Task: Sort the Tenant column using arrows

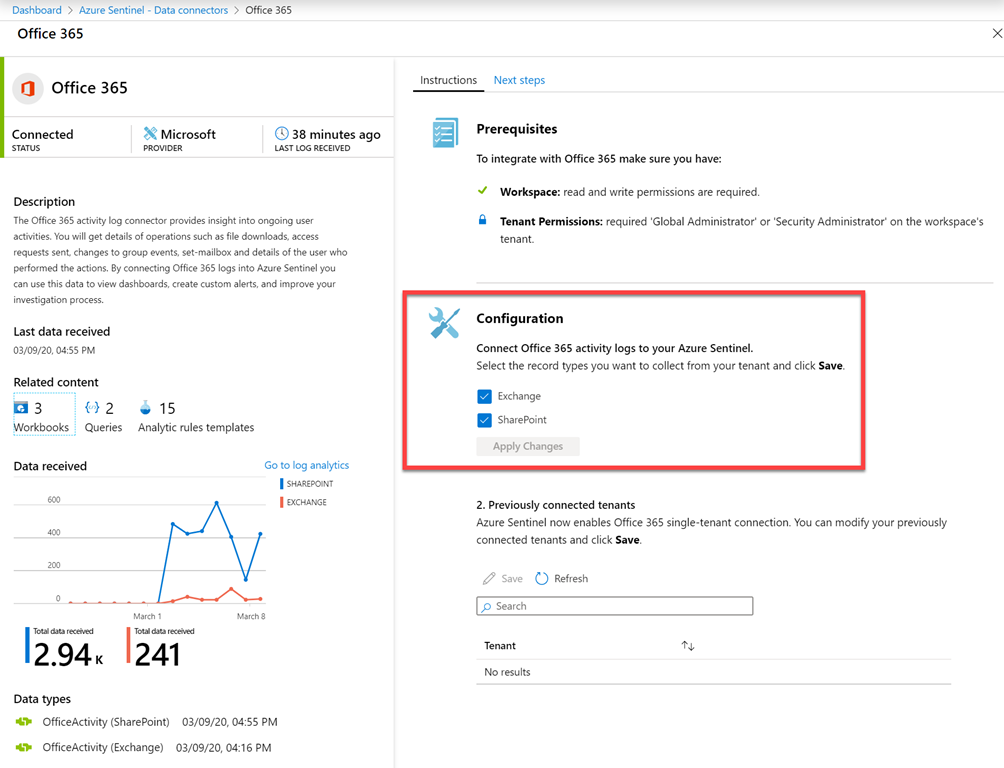Action: pyautogui.click(x=688, y=646)
